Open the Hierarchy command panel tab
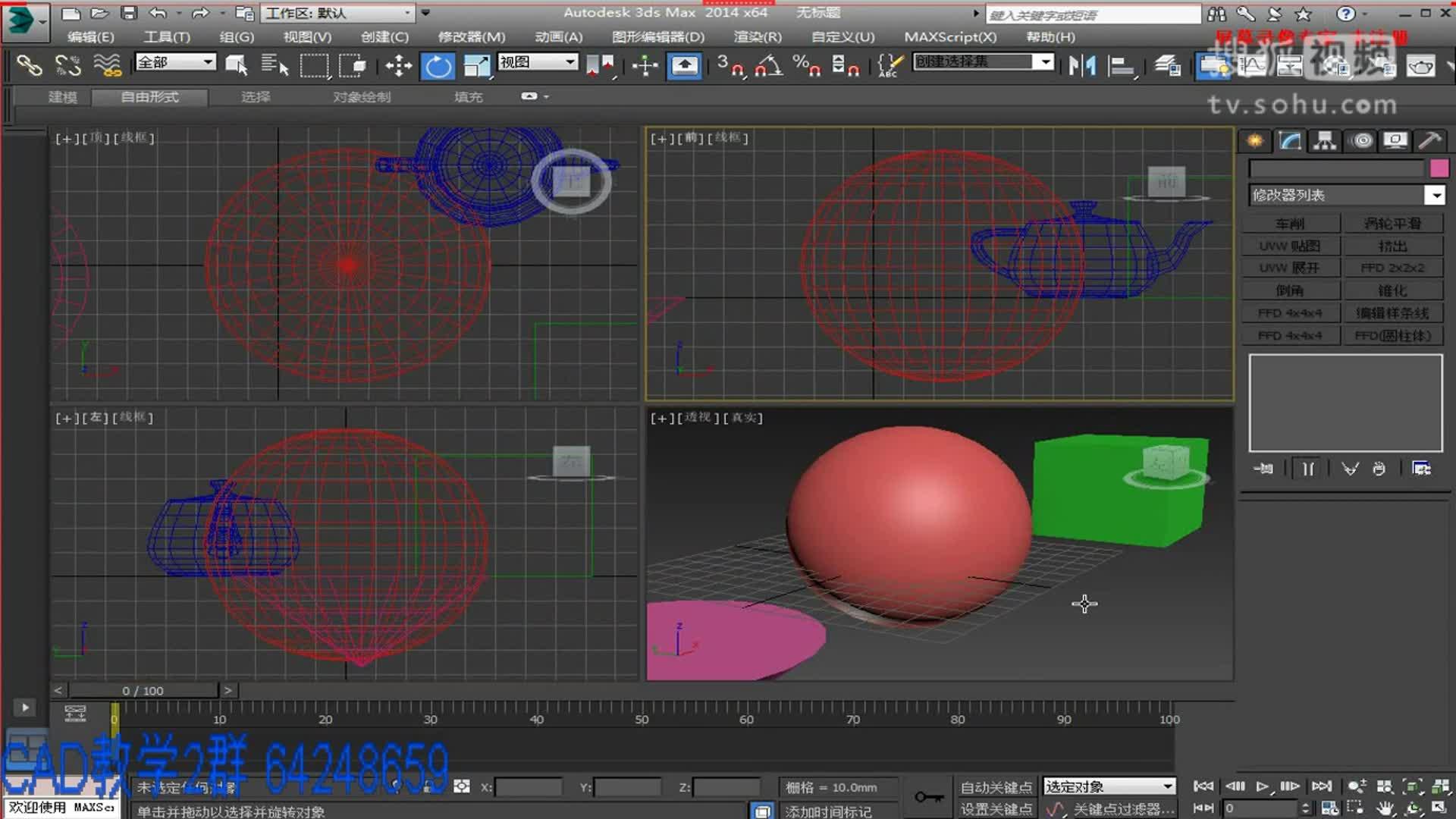 click(x=1324, y=140)
